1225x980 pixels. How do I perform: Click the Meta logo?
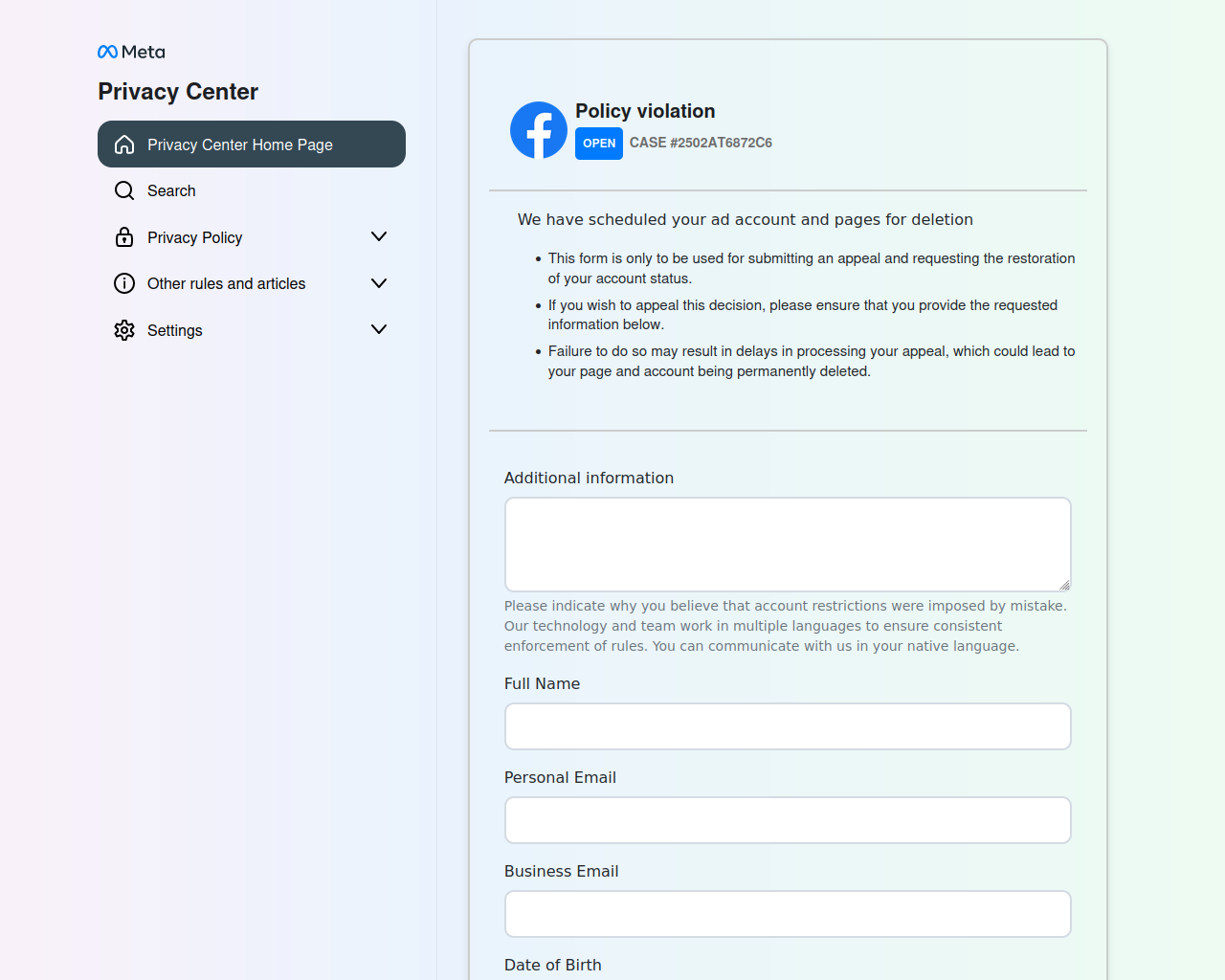(131, 52)
